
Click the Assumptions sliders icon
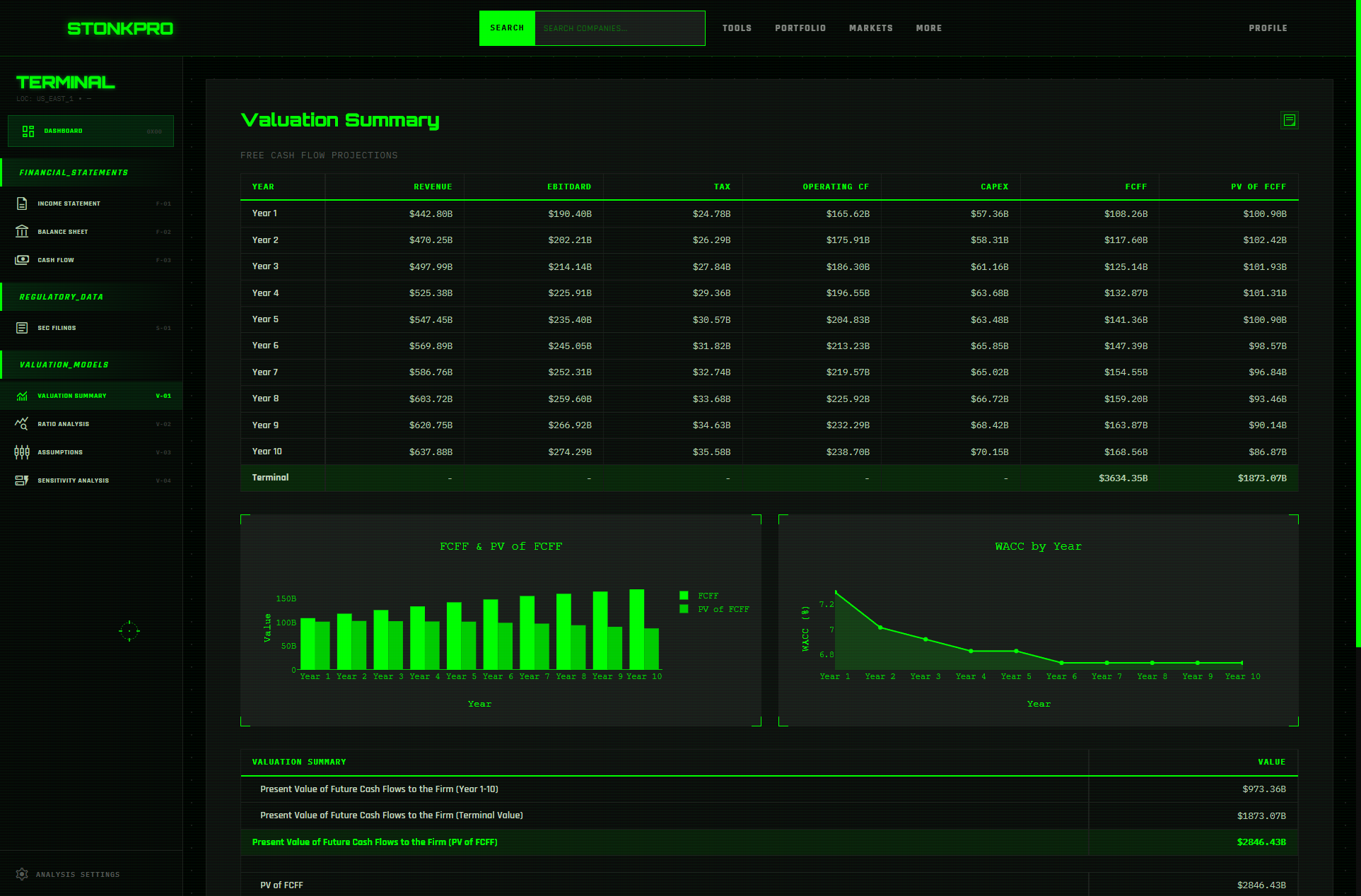point(22,452)
